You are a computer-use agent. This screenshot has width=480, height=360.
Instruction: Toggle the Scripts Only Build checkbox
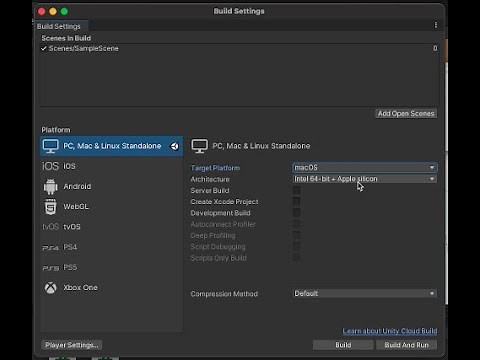(x=296, y=258)
